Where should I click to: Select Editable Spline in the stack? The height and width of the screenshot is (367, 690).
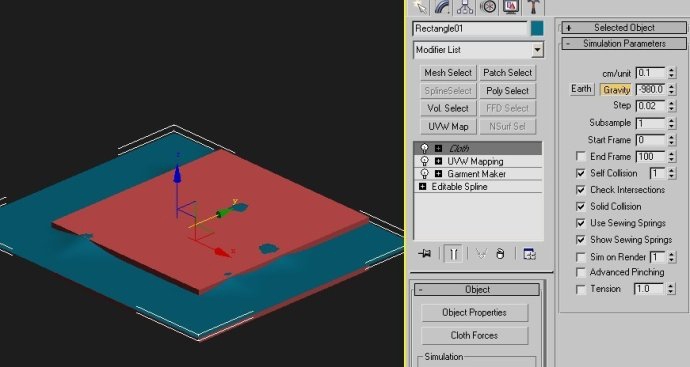(459, 187)
